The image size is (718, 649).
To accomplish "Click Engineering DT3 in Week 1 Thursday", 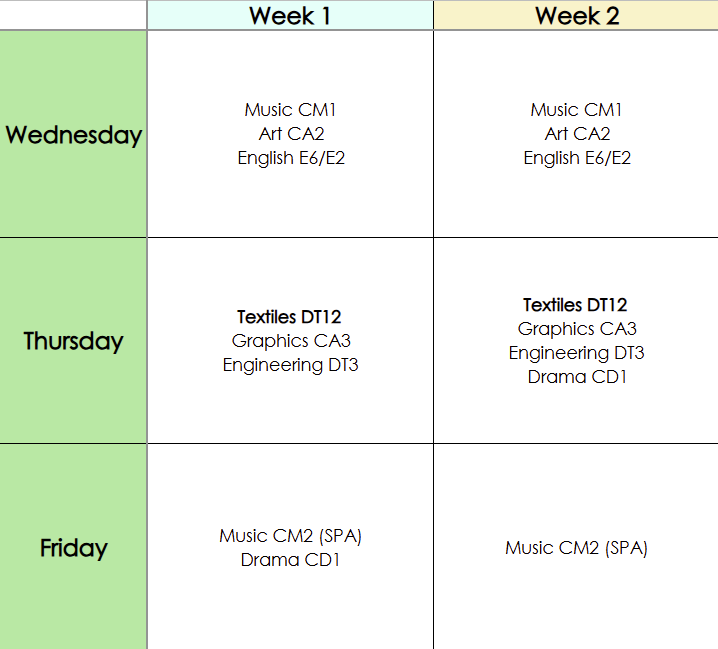I will pos(290,365).
